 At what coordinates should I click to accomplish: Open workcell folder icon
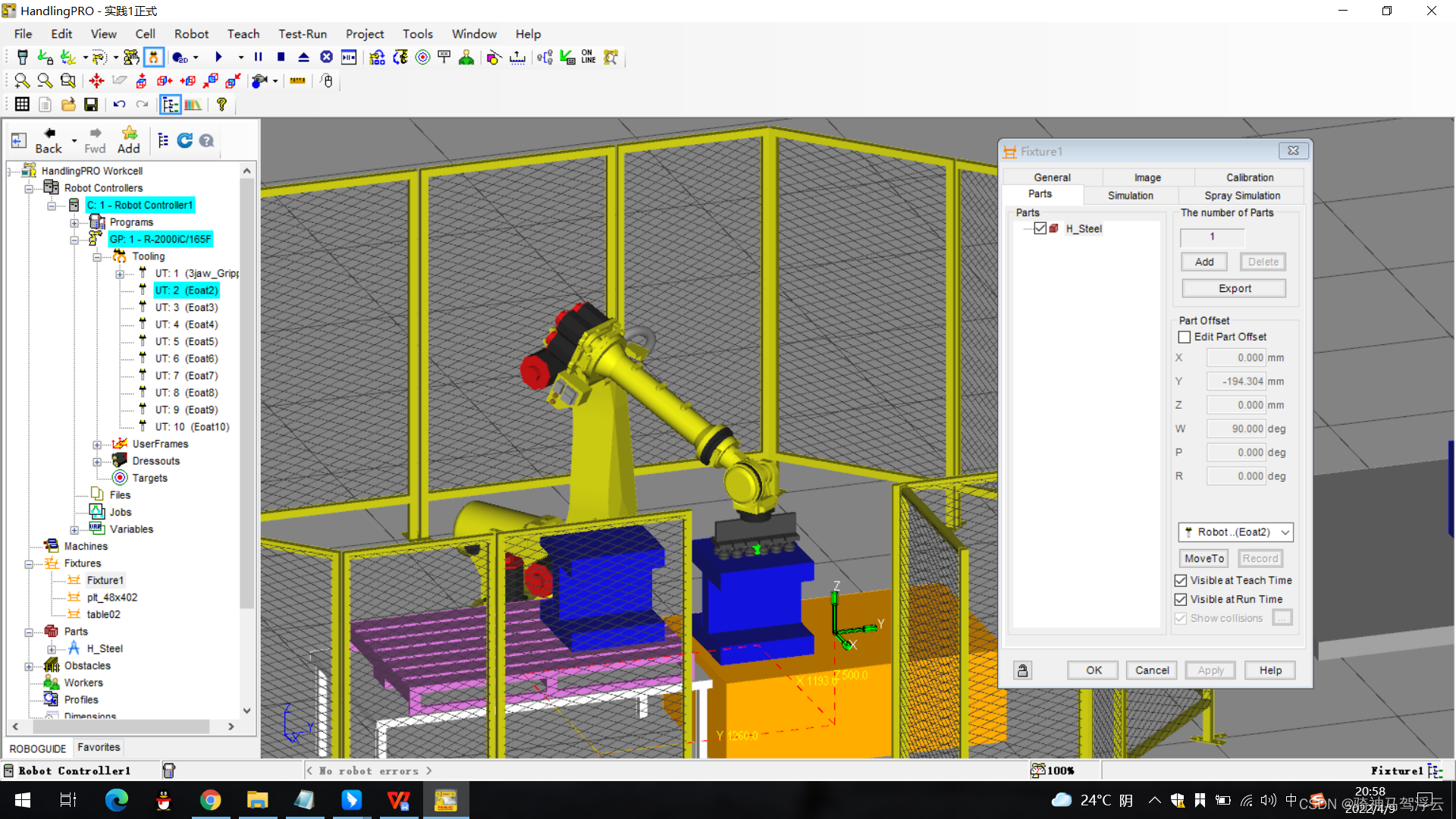(x=68, y=105)
